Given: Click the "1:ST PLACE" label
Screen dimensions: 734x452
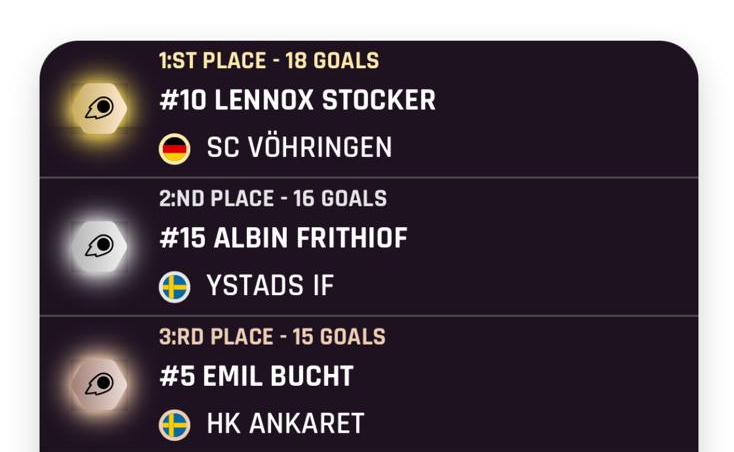Looking at the screenshot, I should (212, 61).
